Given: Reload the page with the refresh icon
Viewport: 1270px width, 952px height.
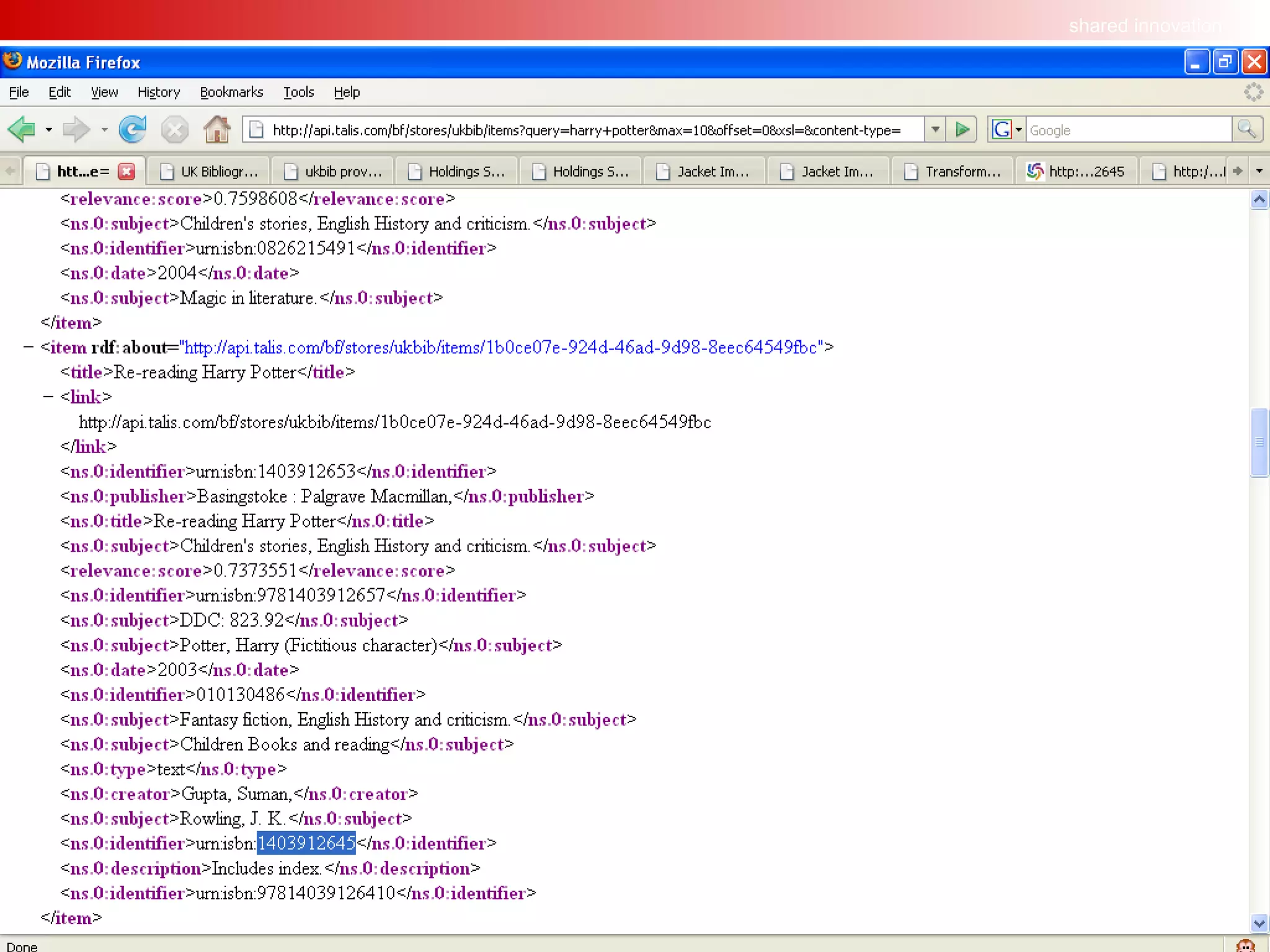Looking at the screenshot, I should (x=132, y=130).
